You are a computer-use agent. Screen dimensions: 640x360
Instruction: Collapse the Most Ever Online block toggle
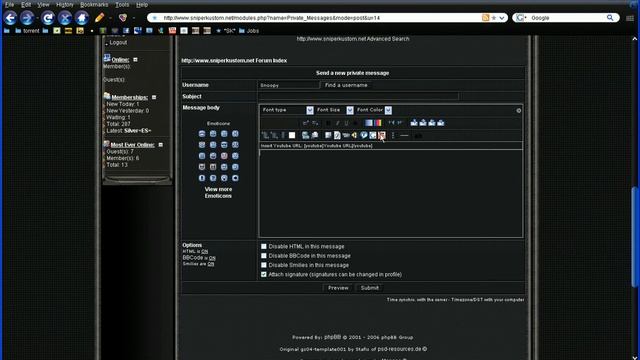click(160, 144)
